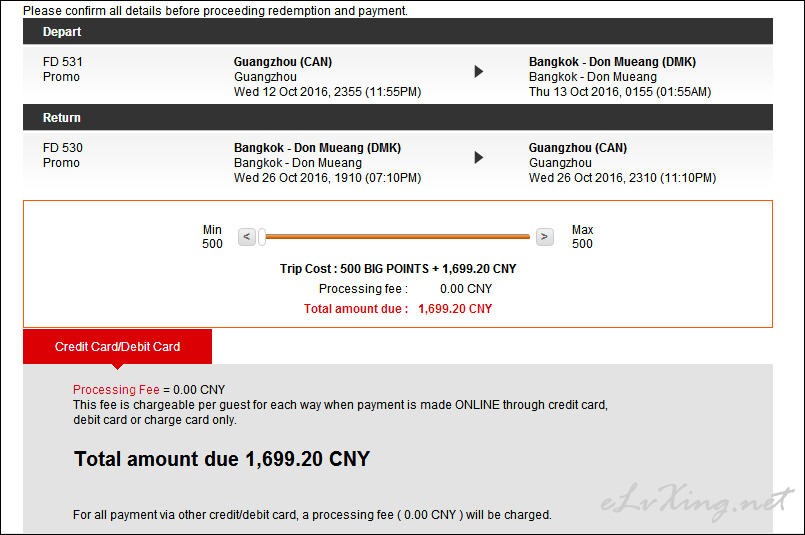805x535 pixels.
Task: Click the Return section header
Action: pos(398,118)
